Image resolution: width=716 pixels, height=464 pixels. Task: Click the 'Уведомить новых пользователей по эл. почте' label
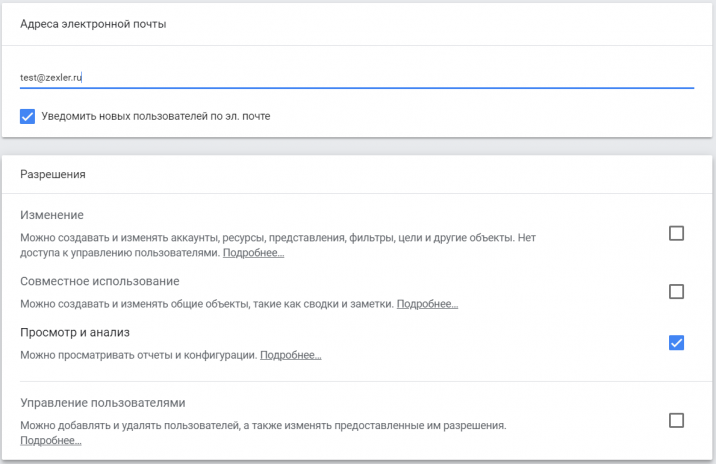[x=156, y=116]
